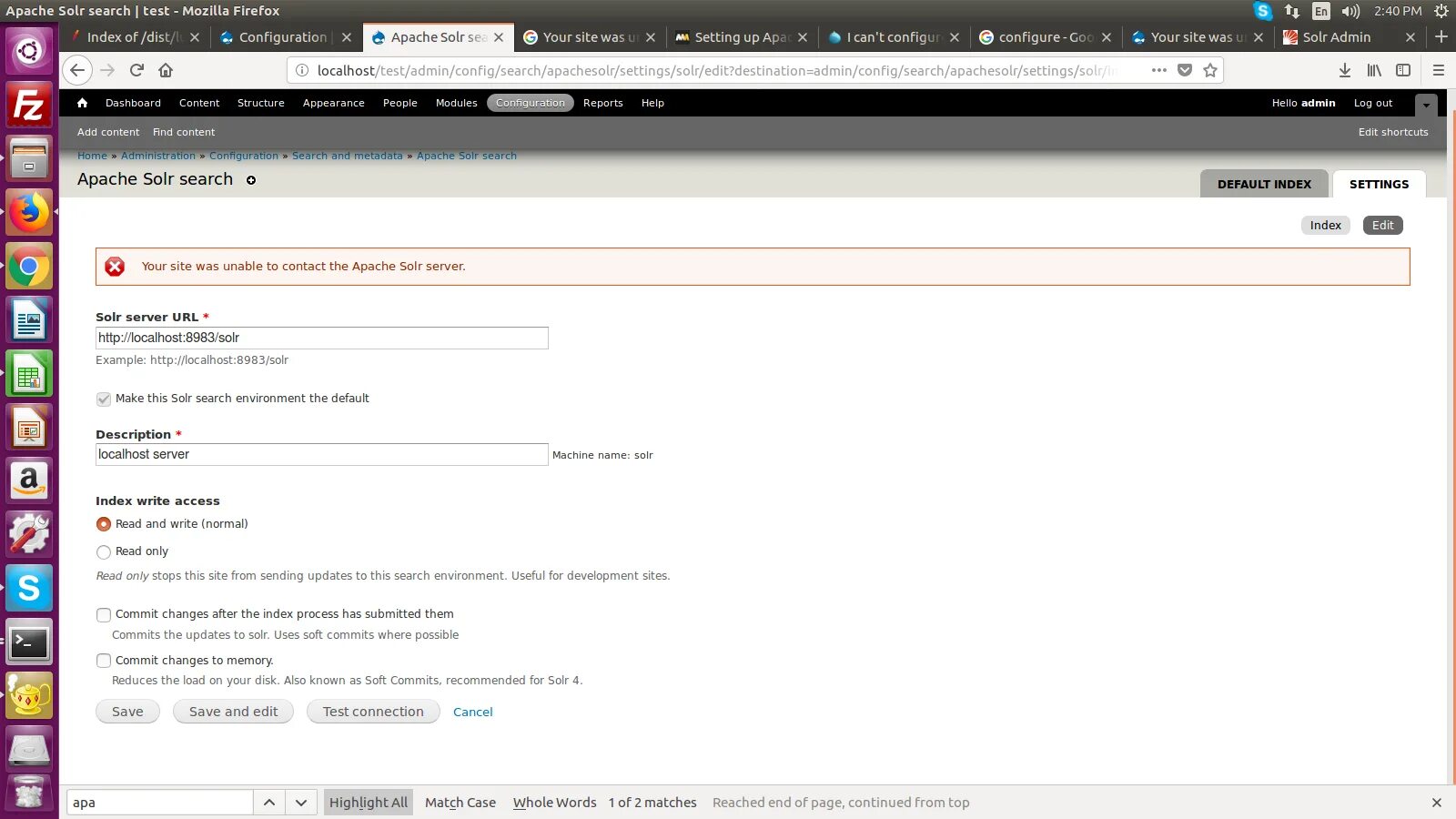Click the Drupal home icon in admin bar
The image size is (1456, 819).
tap(82, 103)
